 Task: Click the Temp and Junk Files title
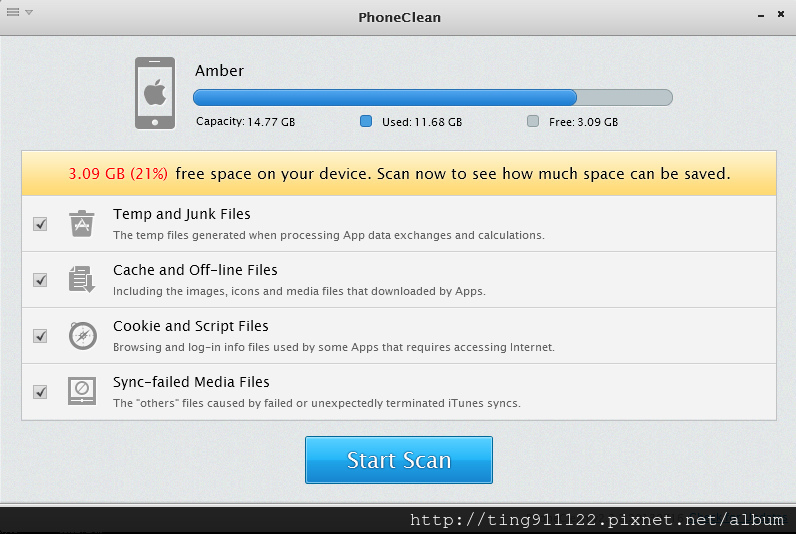click(182, 214)
